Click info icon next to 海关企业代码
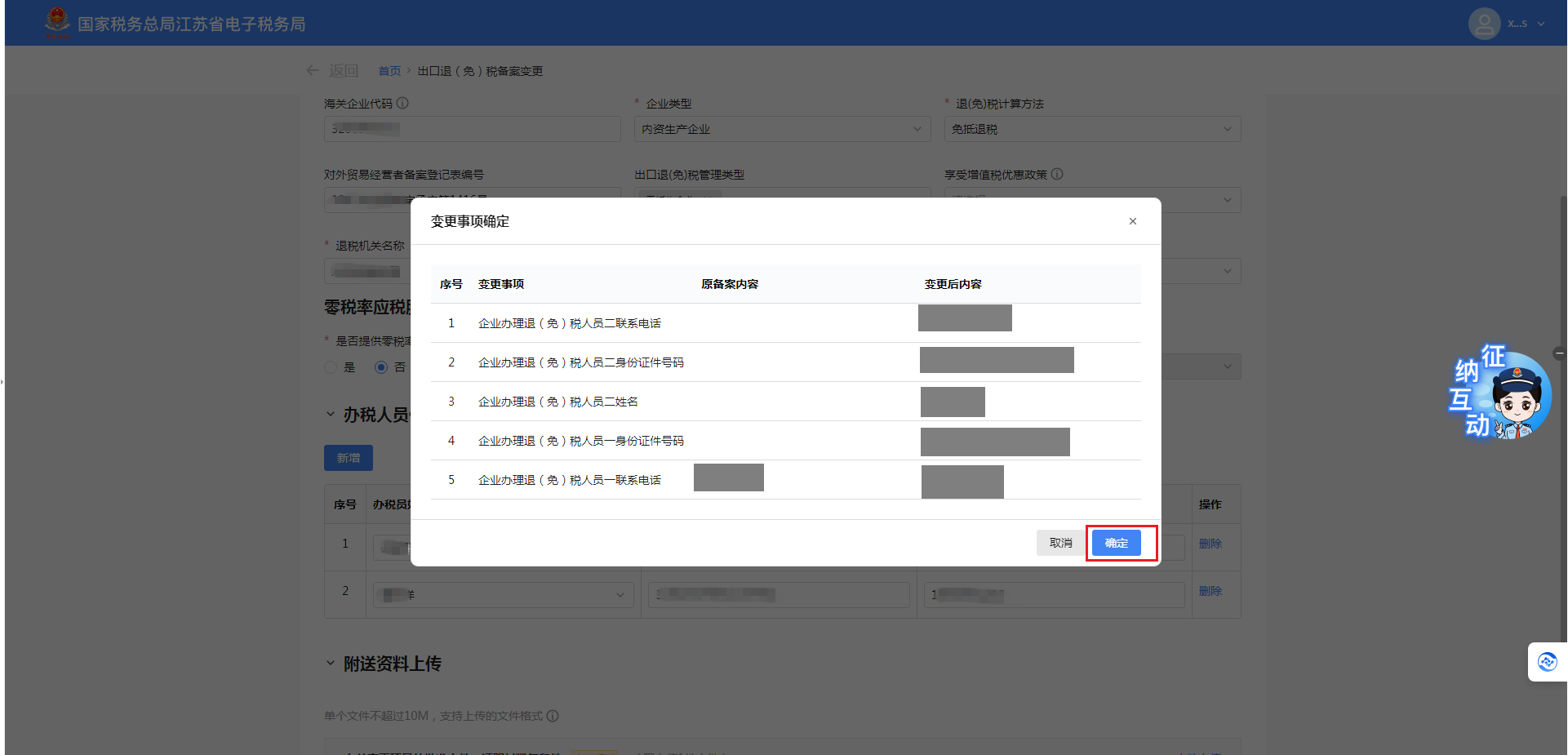Image resolution: width=1568 pixels, height=755 pixels. pos(402,104)
